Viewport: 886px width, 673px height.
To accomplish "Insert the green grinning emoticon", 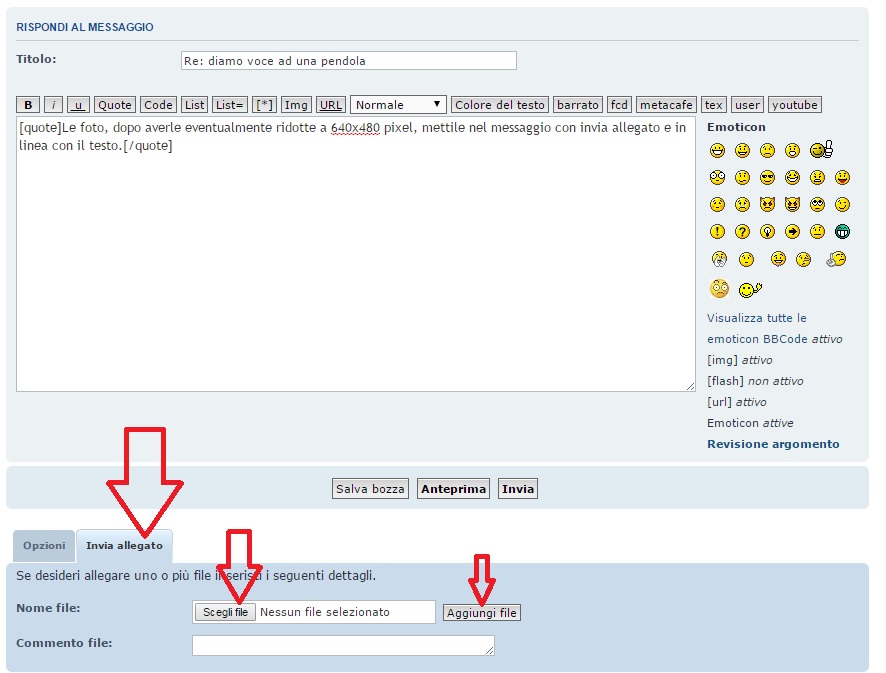I will pos(842,232).
